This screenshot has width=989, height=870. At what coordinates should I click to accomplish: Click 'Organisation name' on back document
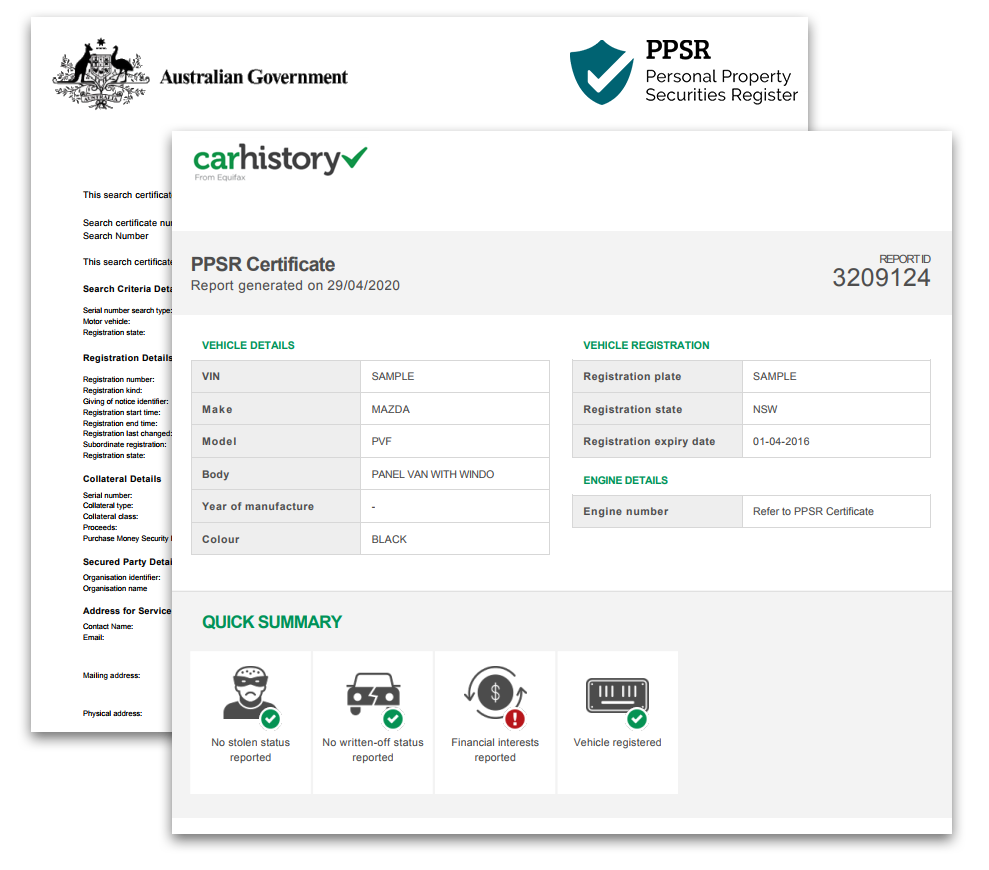(x=115, y=589)
